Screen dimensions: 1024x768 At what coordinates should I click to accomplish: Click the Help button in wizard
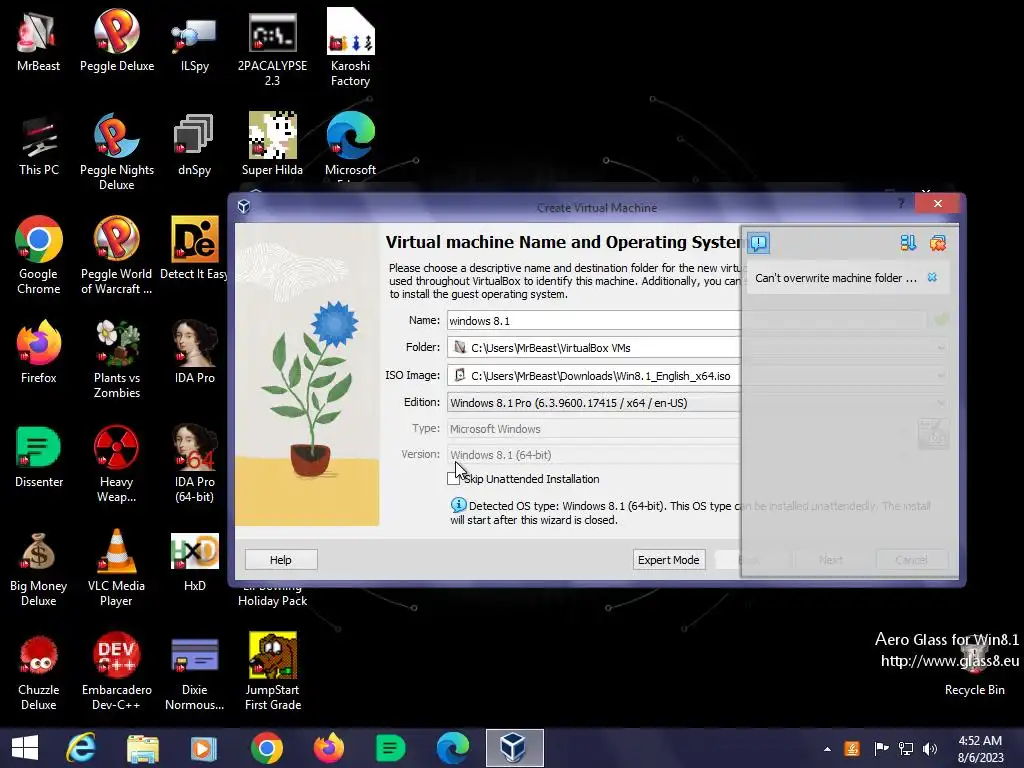click(x=281, y=560)
